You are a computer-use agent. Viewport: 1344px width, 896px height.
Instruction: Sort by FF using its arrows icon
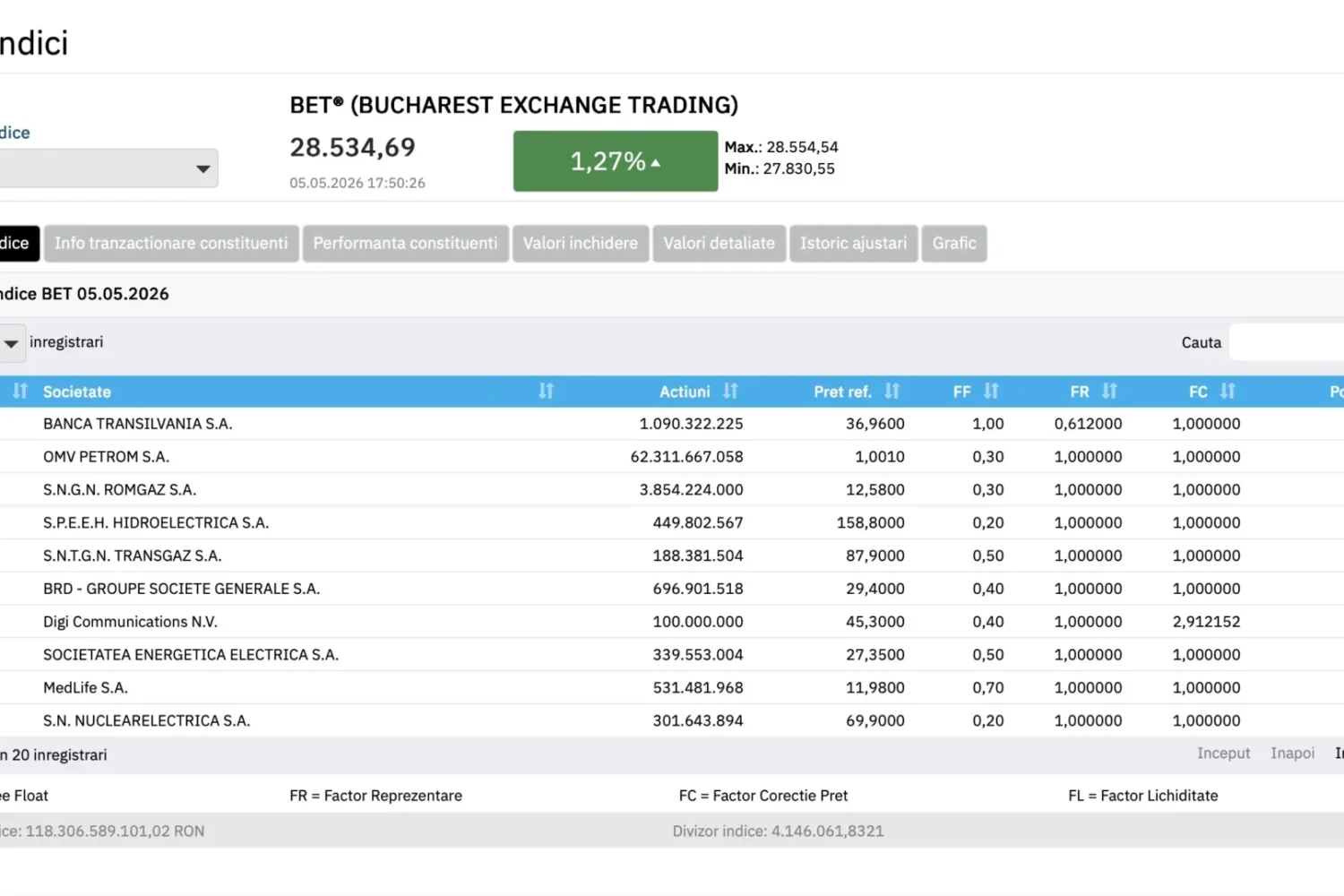(991, 392)
